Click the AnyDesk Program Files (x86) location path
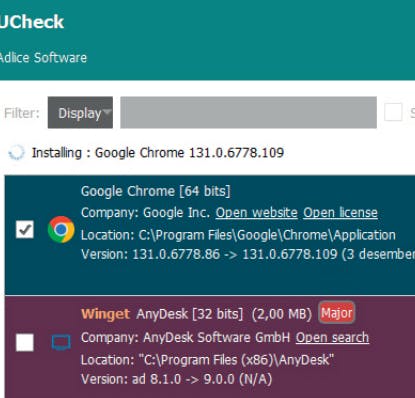Image resolution: width=415 pixels, height=398 pixels. tap(207, 360)
